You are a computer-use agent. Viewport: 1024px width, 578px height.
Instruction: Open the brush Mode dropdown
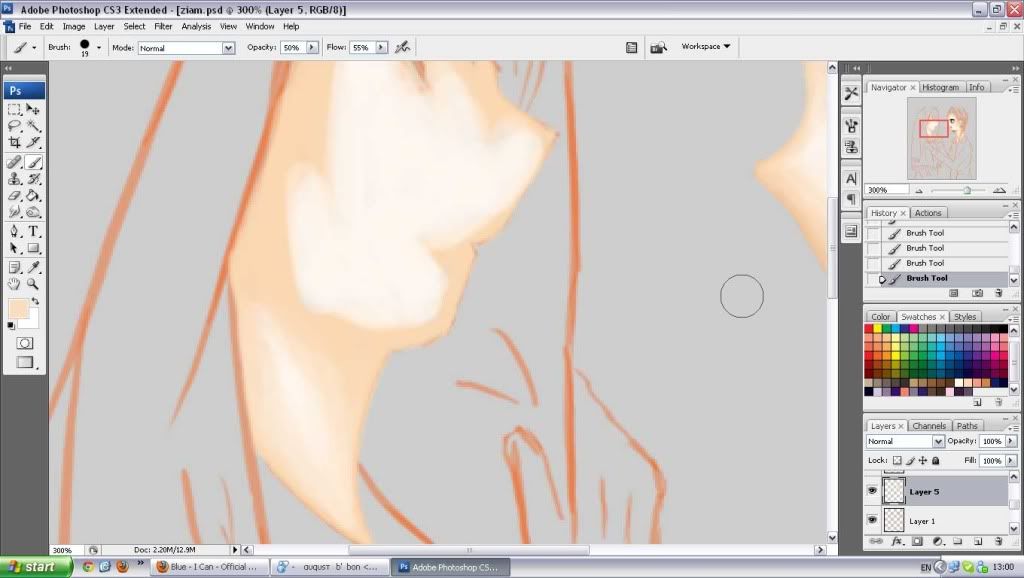(x=228, y=48)
